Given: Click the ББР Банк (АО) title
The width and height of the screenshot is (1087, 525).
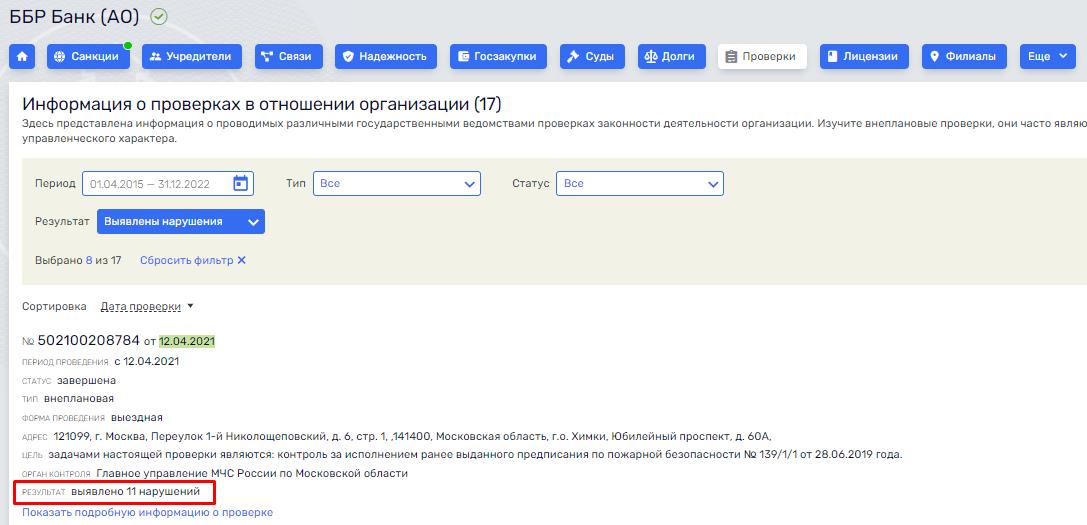Looking at the screenshot, I should 74,17.
